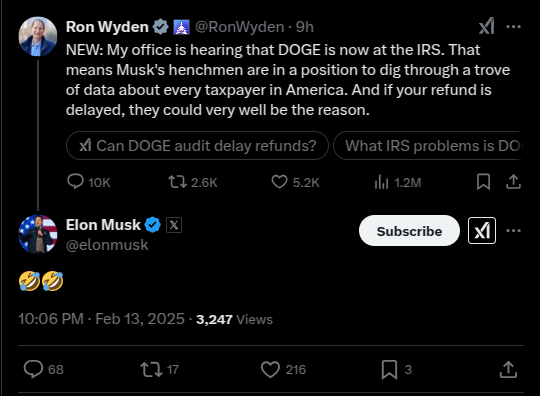View analytics showing 1.2M views
This screenshot has height=396, width=540.
click(x=397, y=182)
